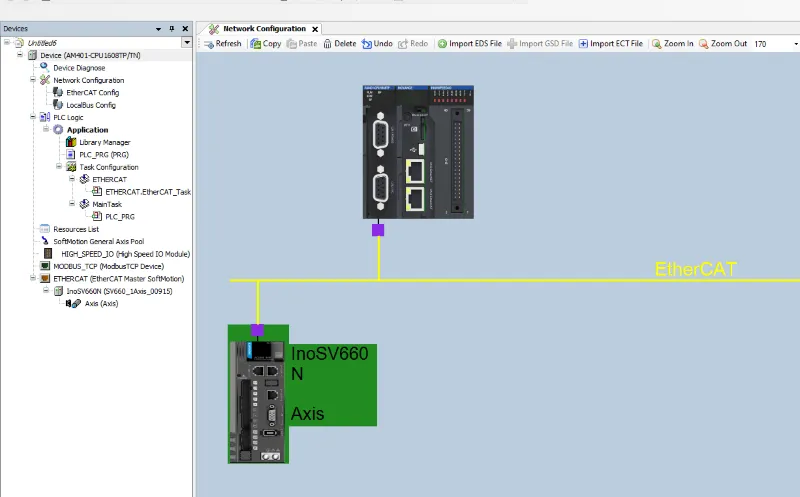Click the Undo arrow icon
Screen dimensions: 800x497
[365, 44]
